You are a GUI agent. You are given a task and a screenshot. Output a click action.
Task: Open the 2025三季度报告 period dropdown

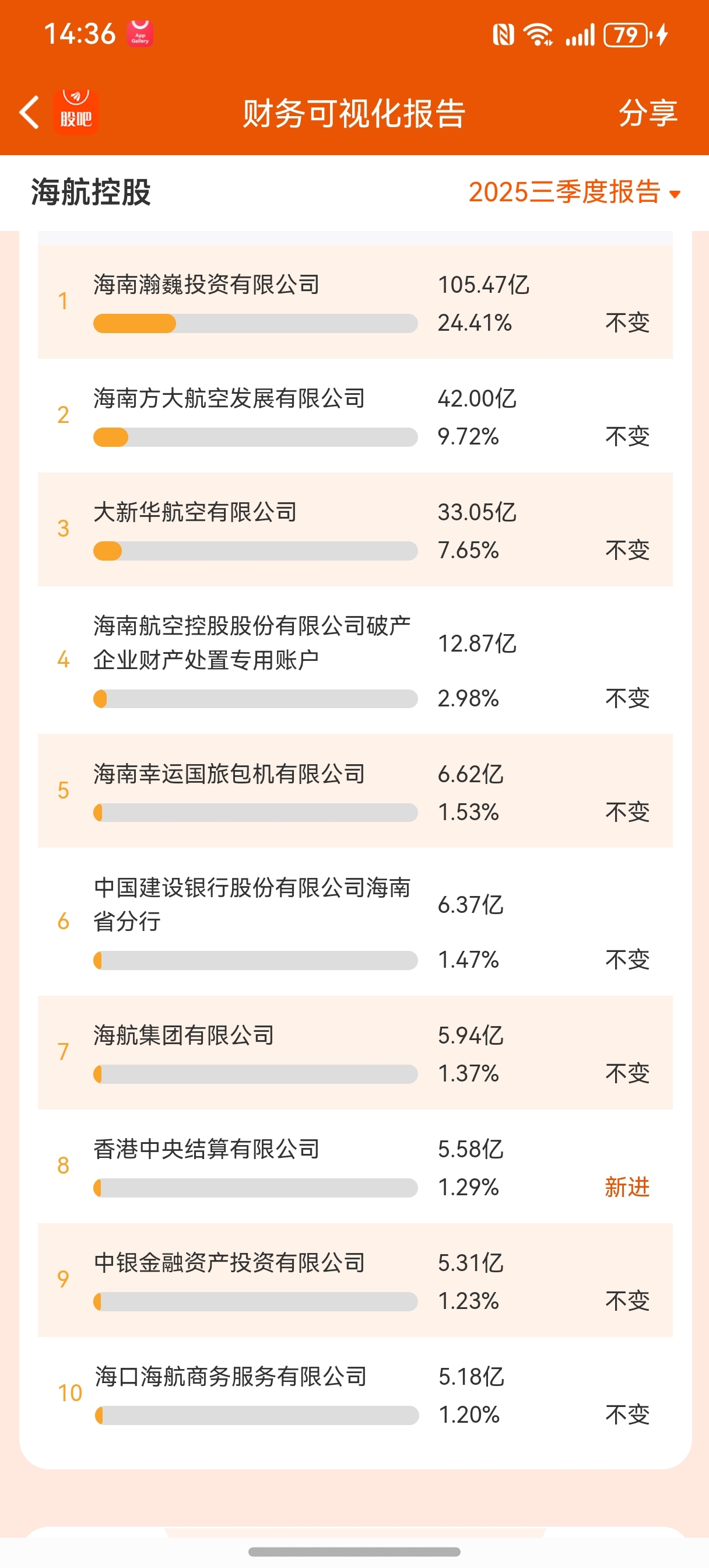pos(565,192)
